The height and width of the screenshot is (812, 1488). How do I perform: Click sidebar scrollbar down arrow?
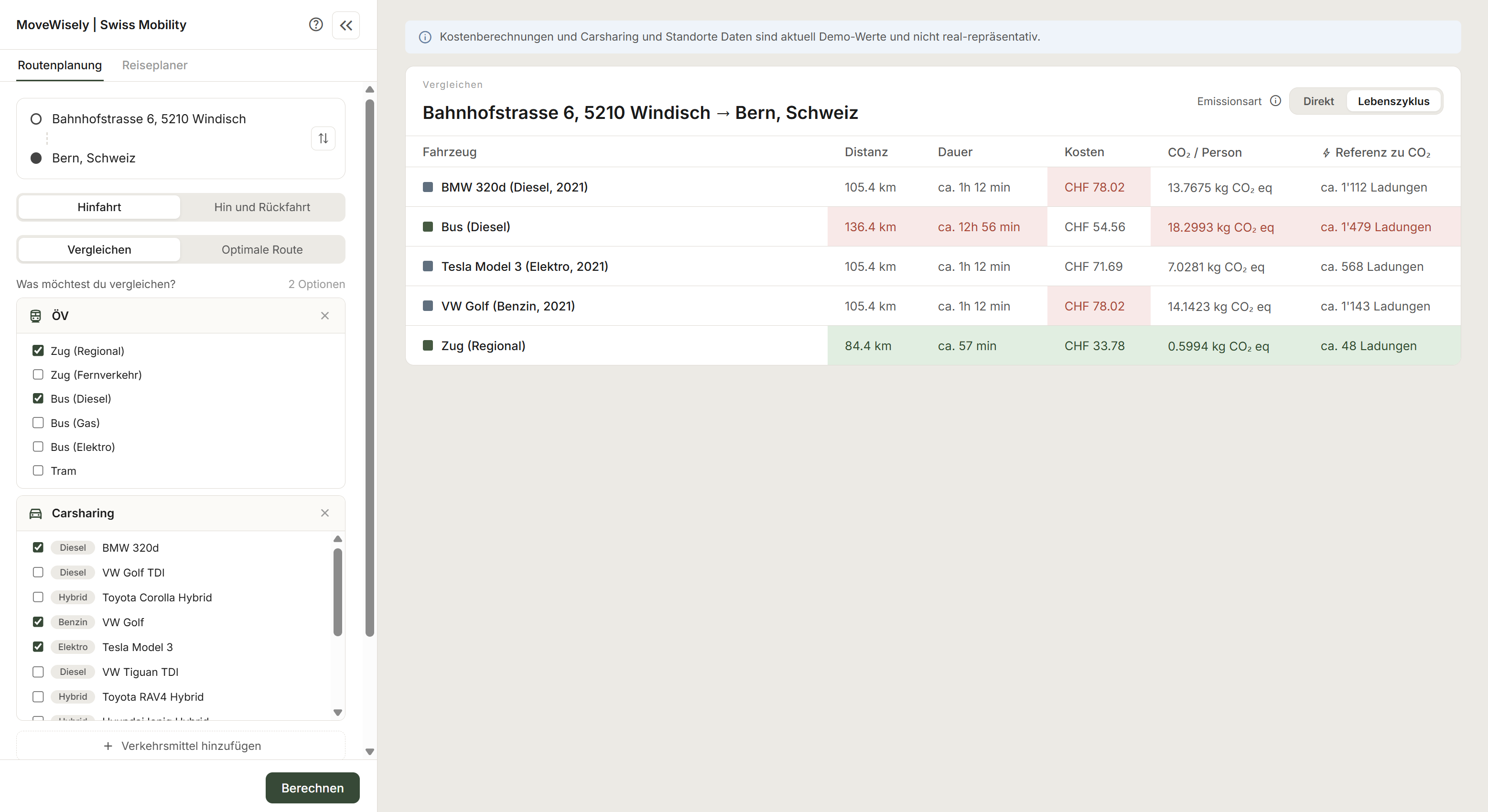[370, 752]
